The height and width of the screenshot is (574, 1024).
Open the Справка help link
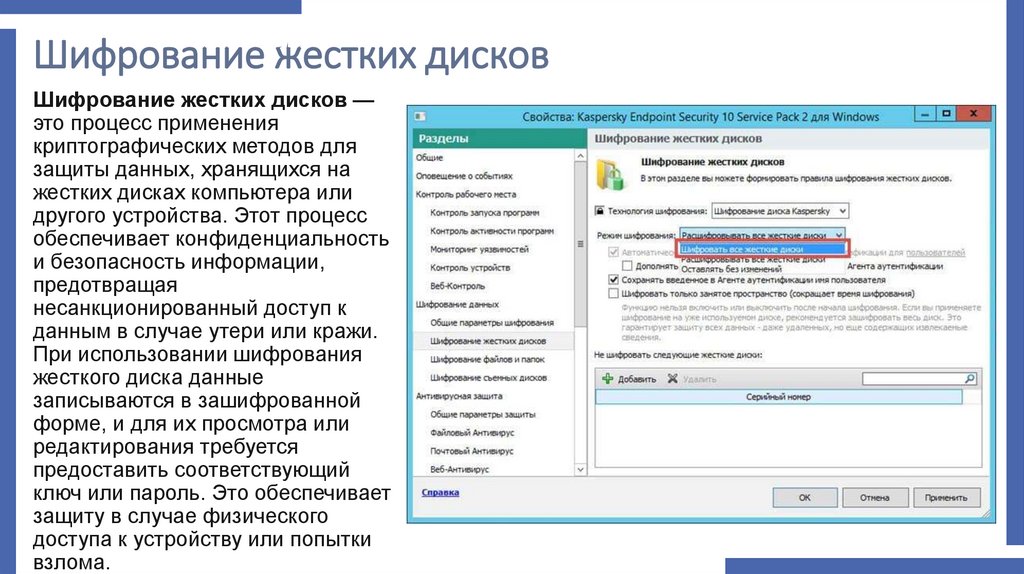click(x=440, y=492)
